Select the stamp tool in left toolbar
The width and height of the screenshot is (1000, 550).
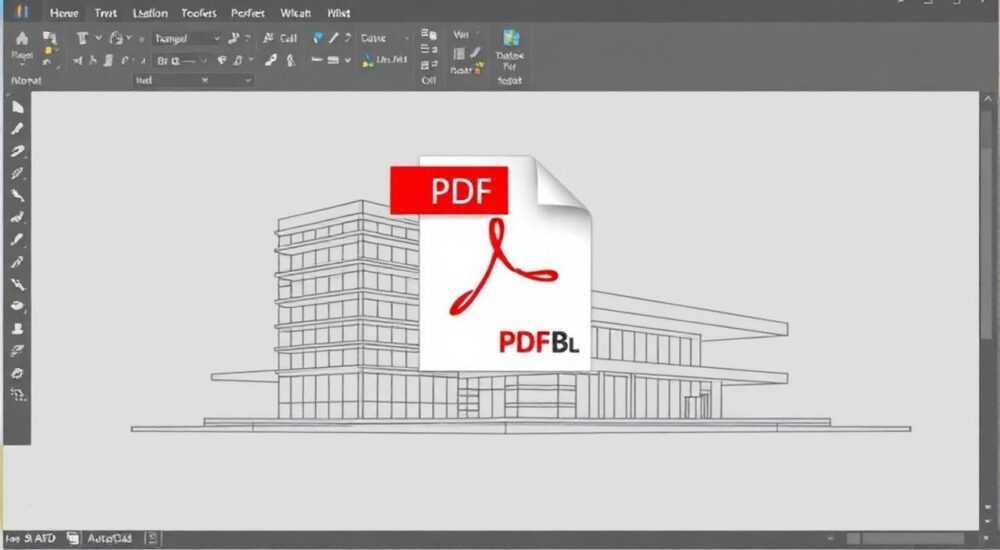tap(17, 329)
